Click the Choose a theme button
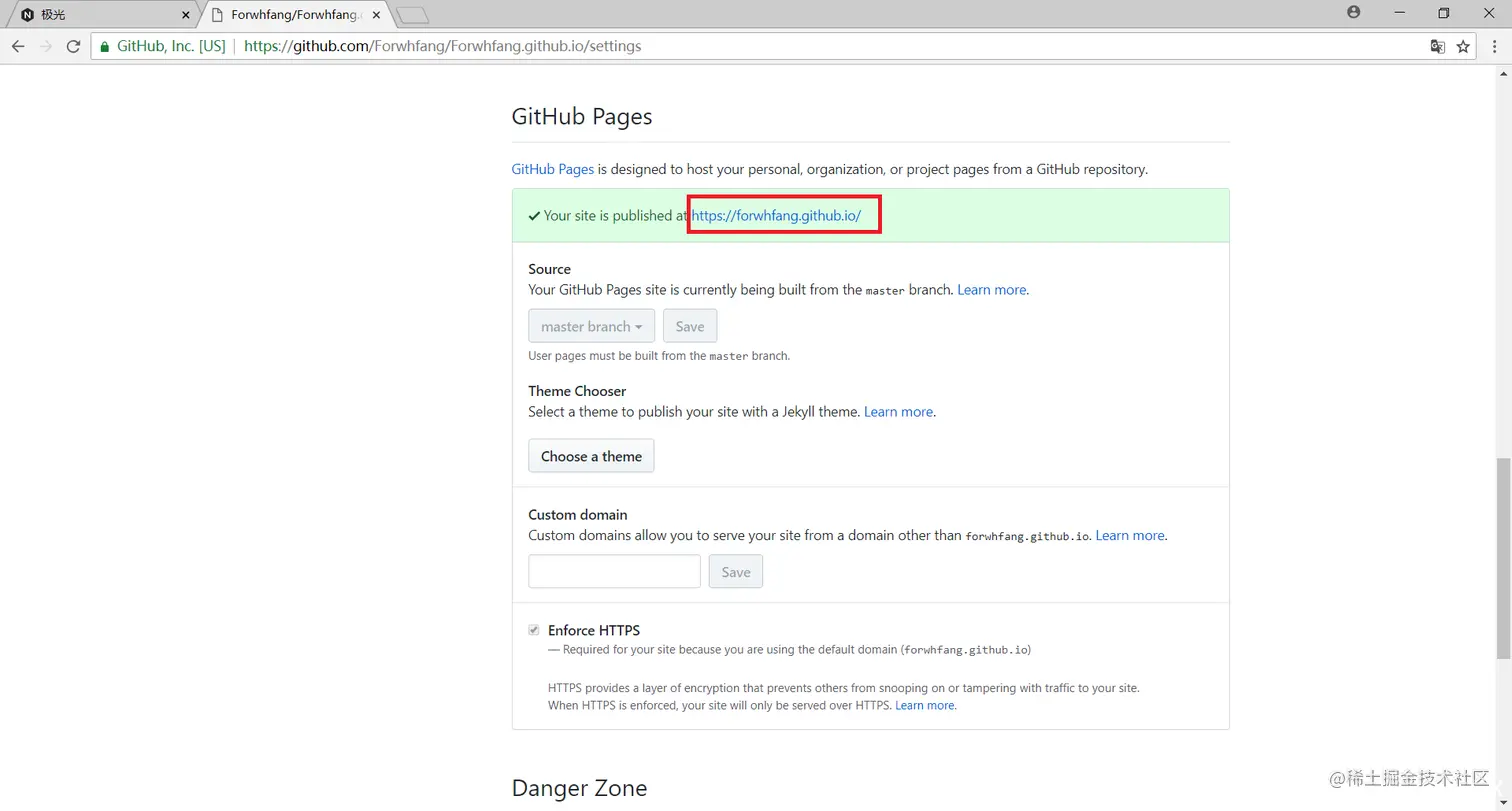The height and width of the screenshot is (811, 1512). point(591,456)
